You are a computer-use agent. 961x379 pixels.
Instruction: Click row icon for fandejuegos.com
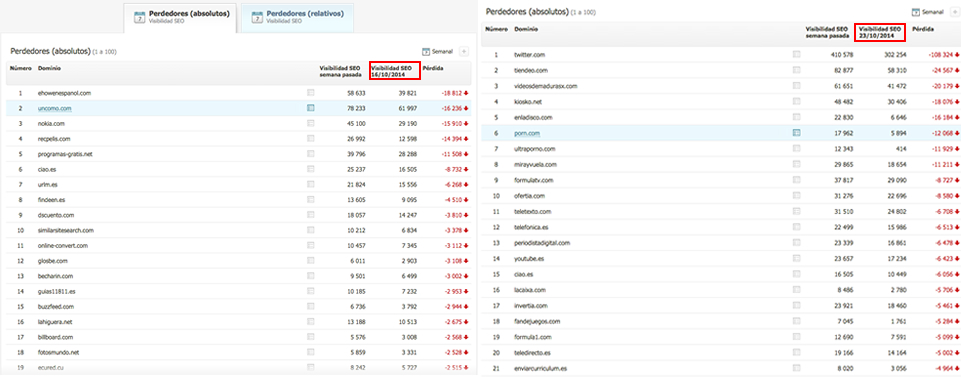coord(796,321)
